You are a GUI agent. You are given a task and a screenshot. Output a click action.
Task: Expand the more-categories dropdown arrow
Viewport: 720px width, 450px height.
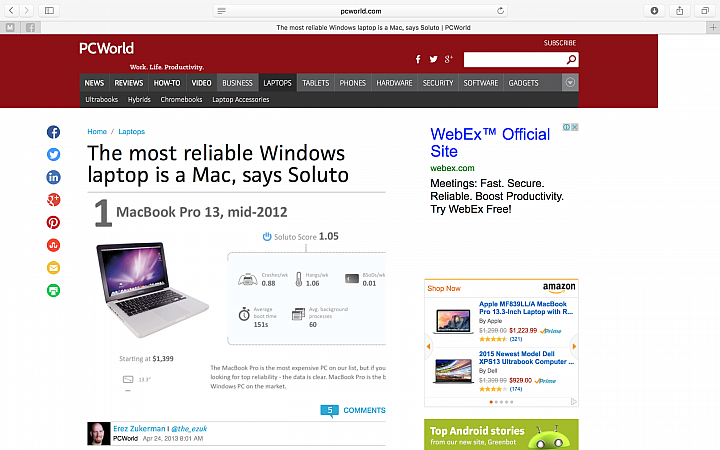(x=570, y=83)
